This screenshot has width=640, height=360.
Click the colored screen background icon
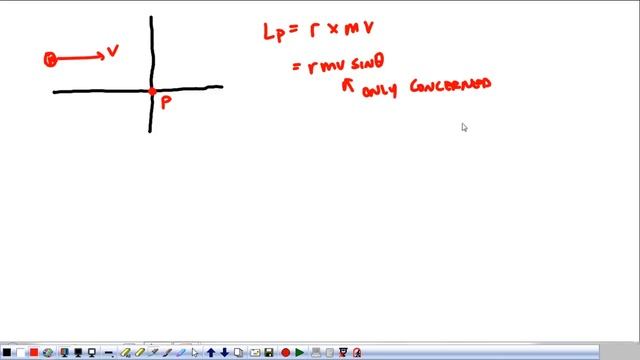click(64, 352)
